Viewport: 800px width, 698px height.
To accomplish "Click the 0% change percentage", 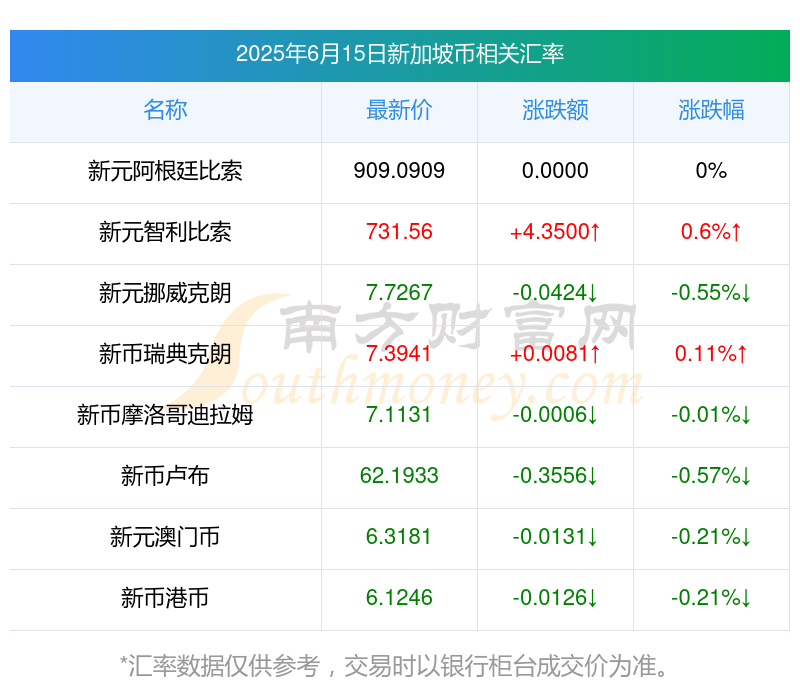I will [x=711, y=170].
